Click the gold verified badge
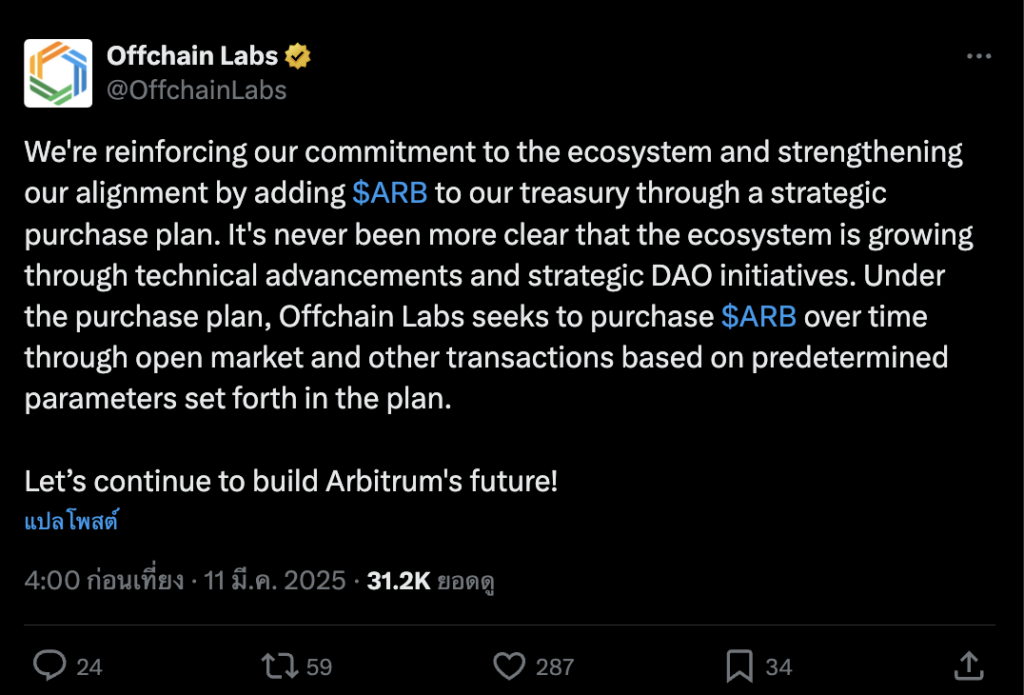 click(x=298, y=57)
